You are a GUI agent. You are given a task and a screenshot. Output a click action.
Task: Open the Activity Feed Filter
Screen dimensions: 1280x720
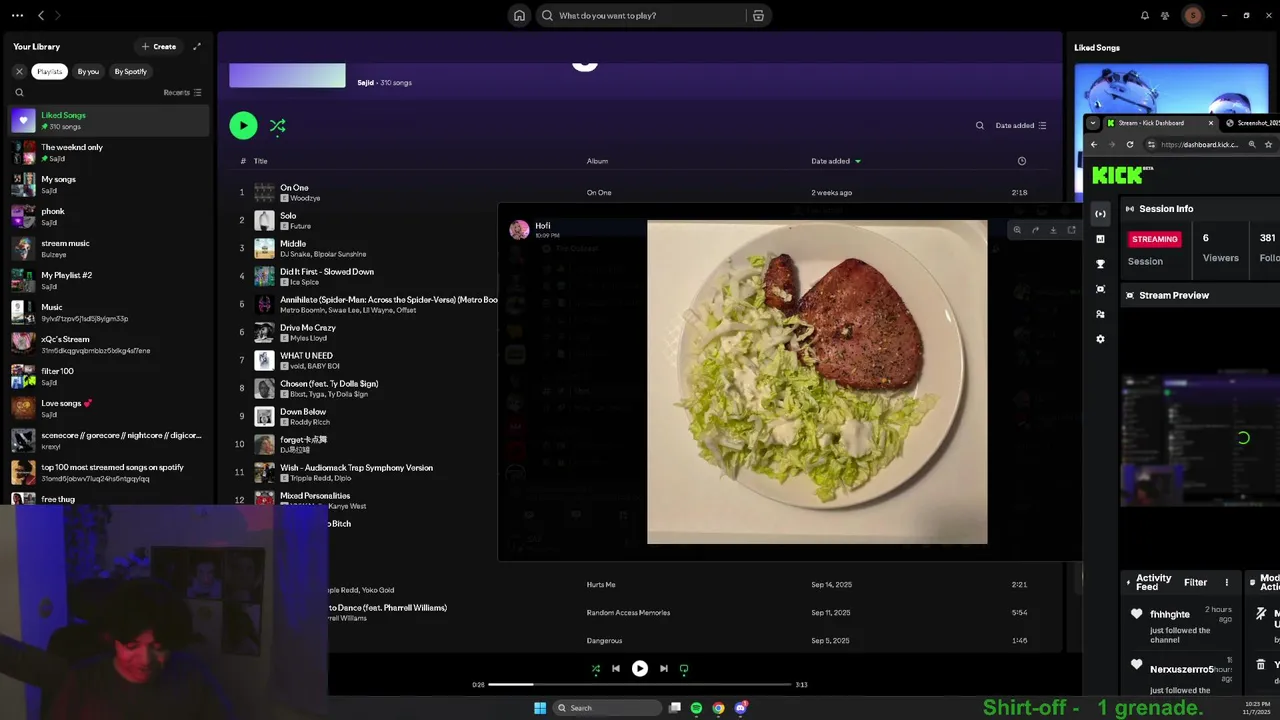[x=1195, y=582]
